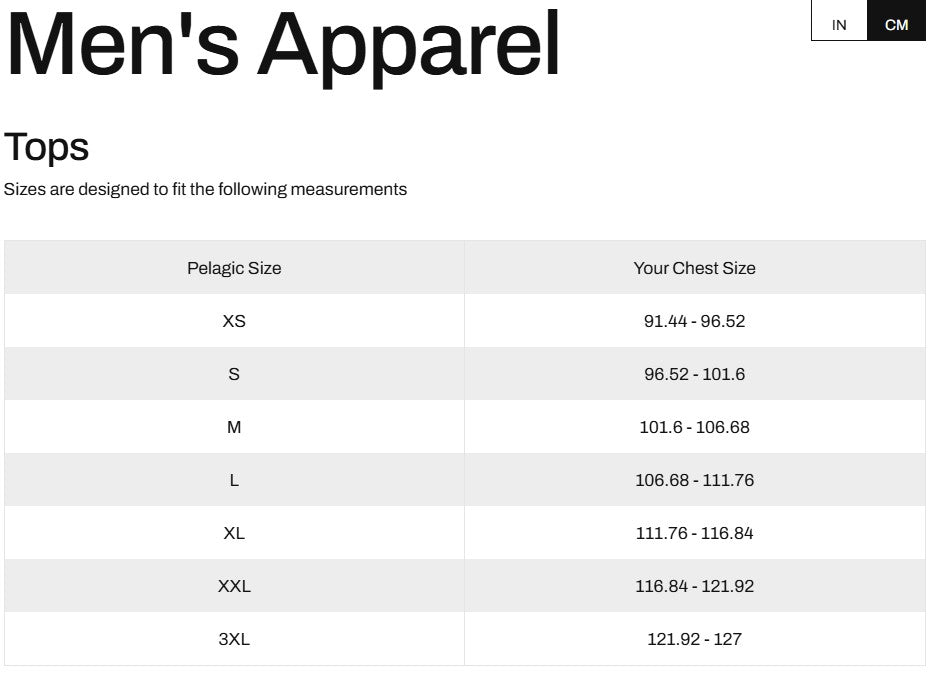
Task: Click the Men's Apparel heading
Action: coord(283,48)
